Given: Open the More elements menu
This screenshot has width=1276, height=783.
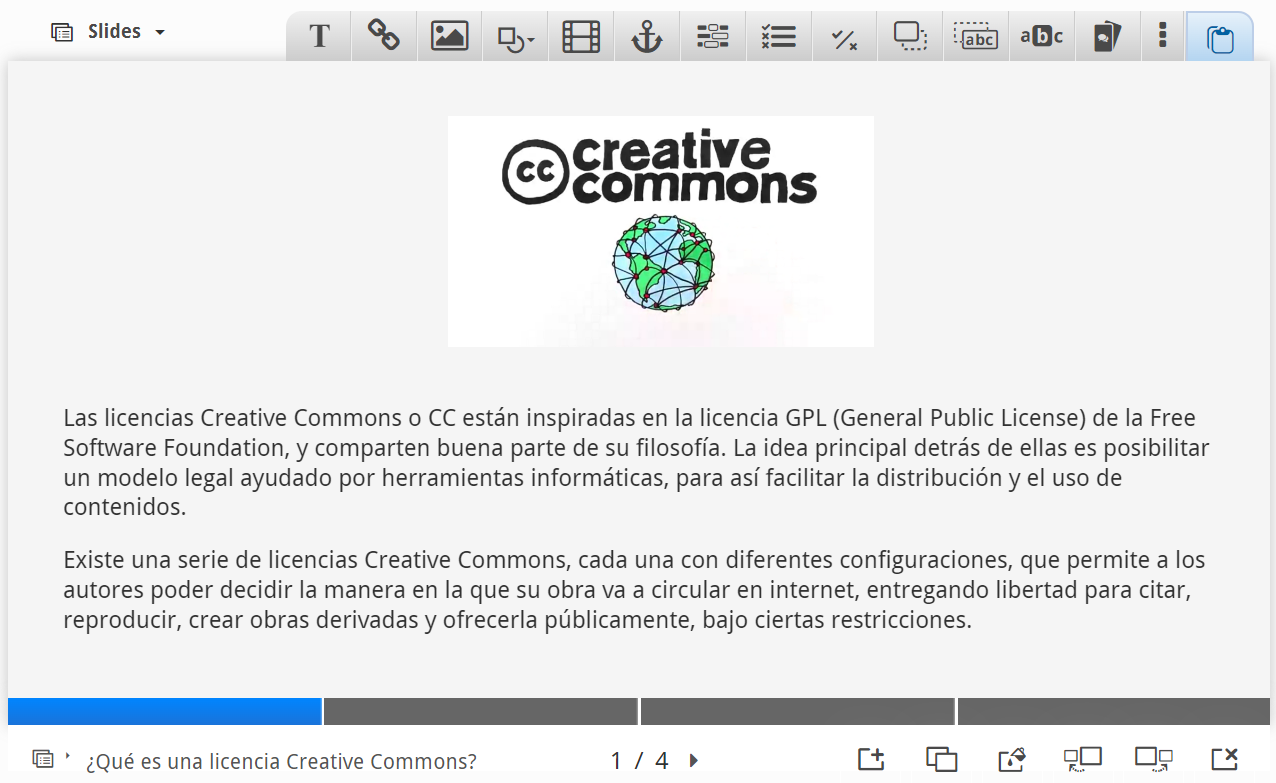Looking at the screenshot, I should coord(1162,37).
